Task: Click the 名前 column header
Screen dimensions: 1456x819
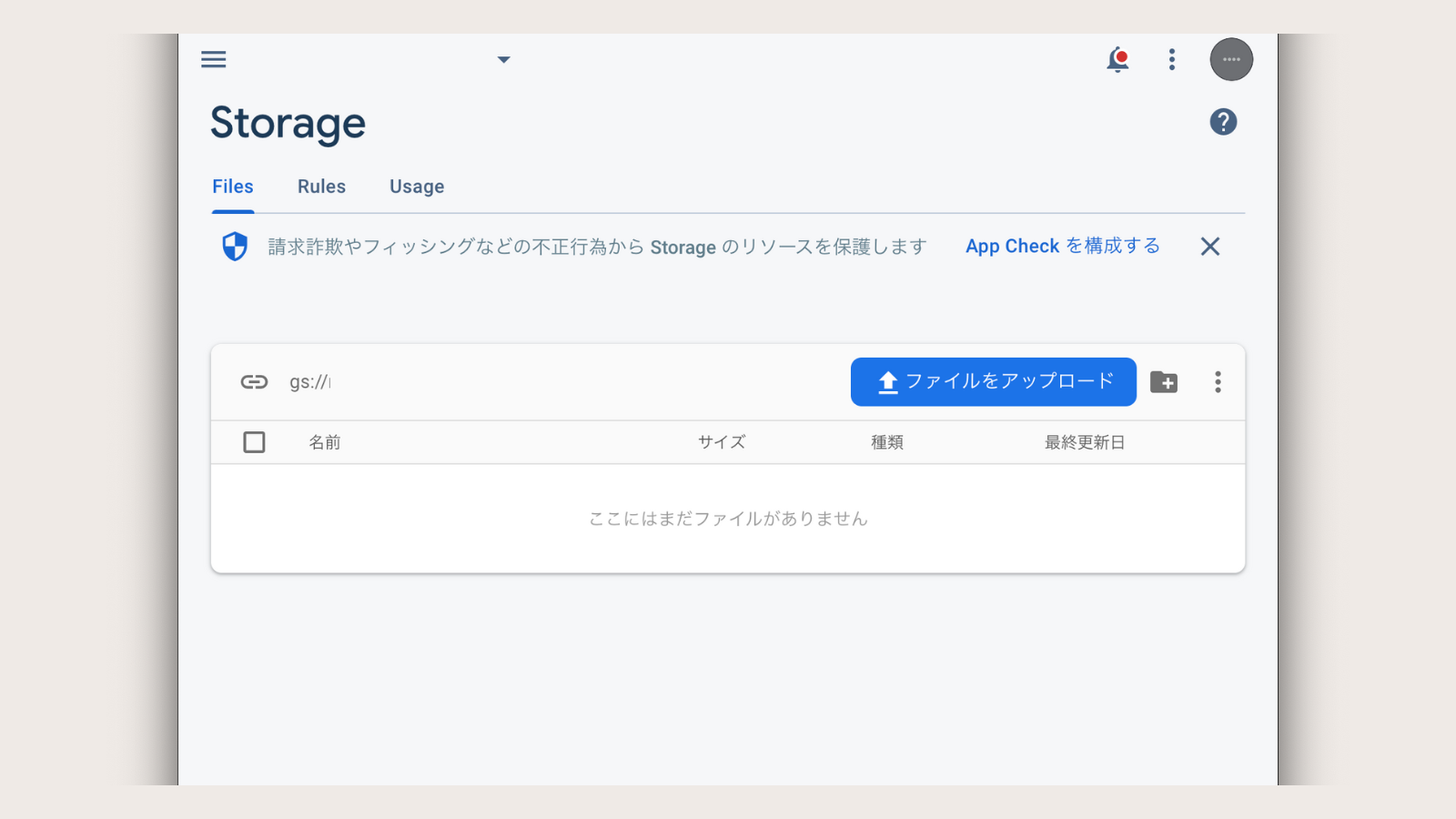Action: coord(325,442)
